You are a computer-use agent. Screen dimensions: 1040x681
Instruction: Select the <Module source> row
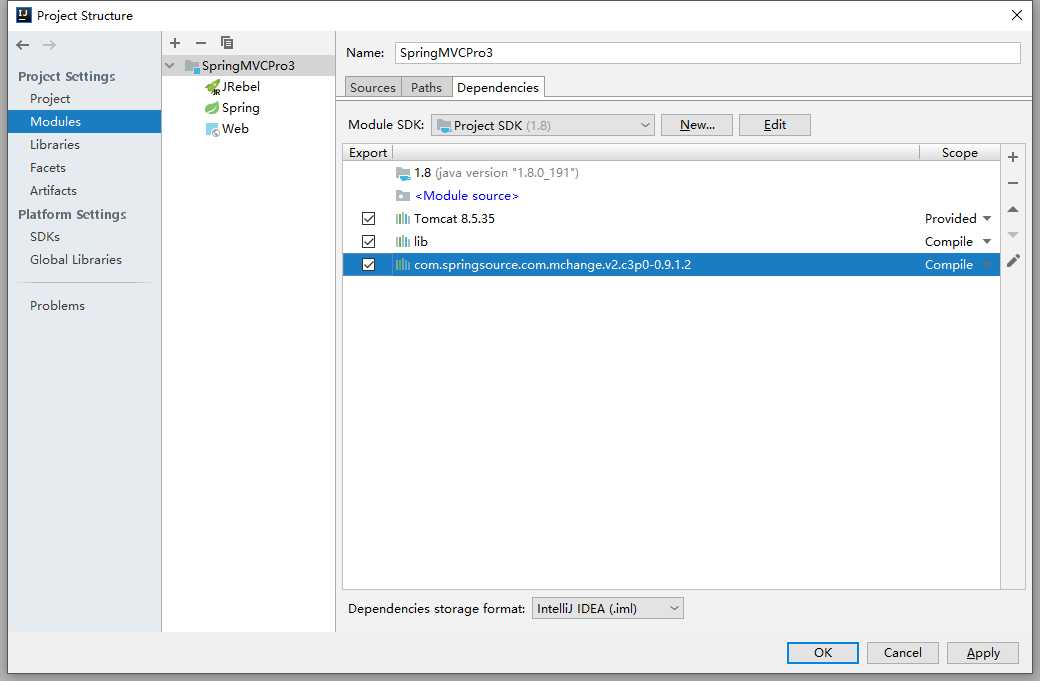[x=671, y=196]
